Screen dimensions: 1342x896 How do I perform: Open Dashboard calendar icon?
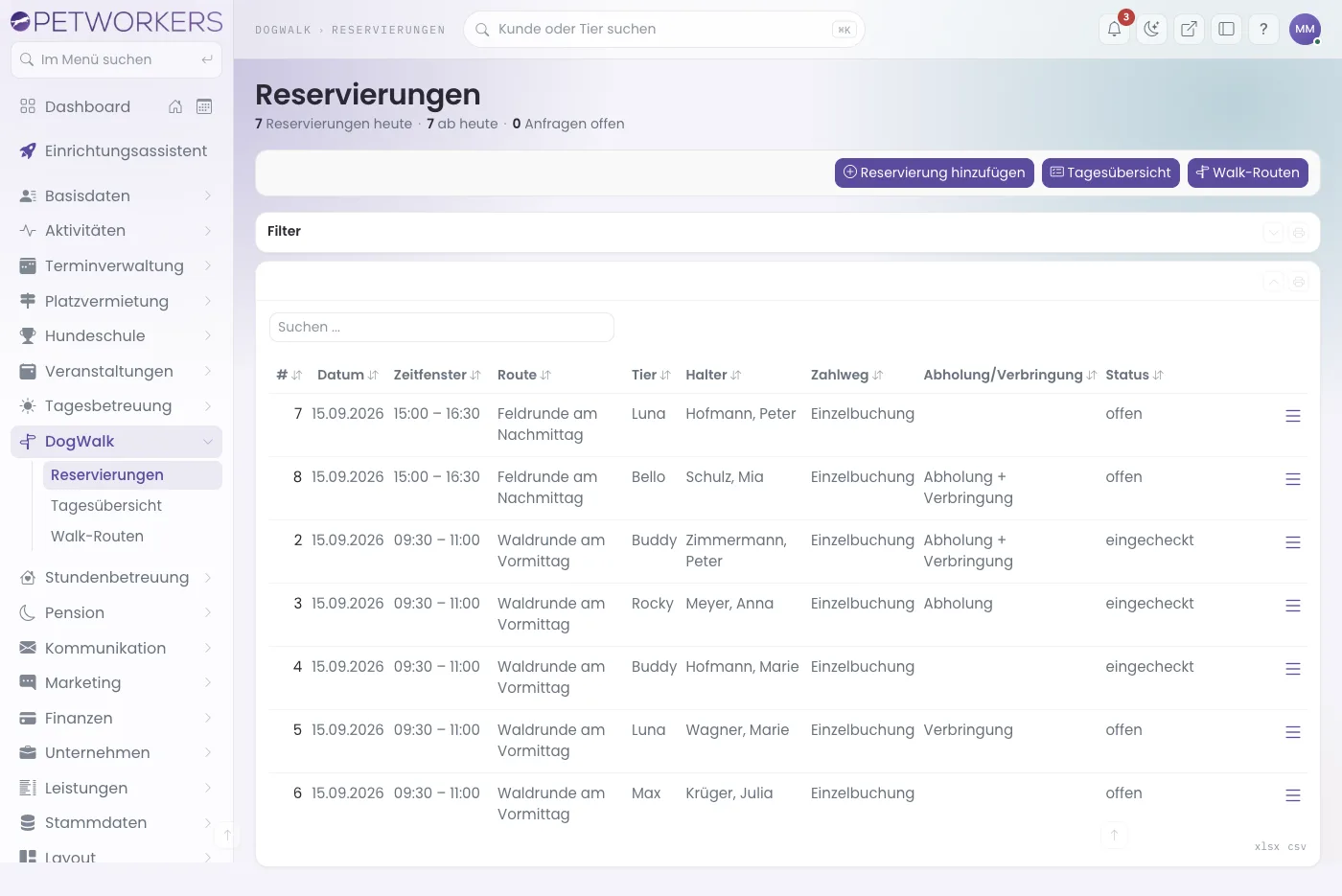tap(204, 106)
